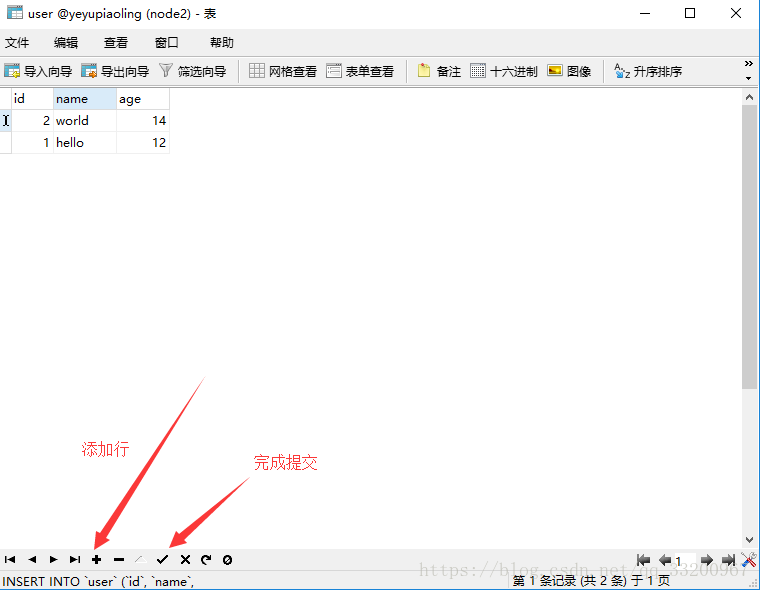Image resolution: width=760 pixels, height=590 pixels.
Task: Go to the next page arrow
Action: pos(707,560)
